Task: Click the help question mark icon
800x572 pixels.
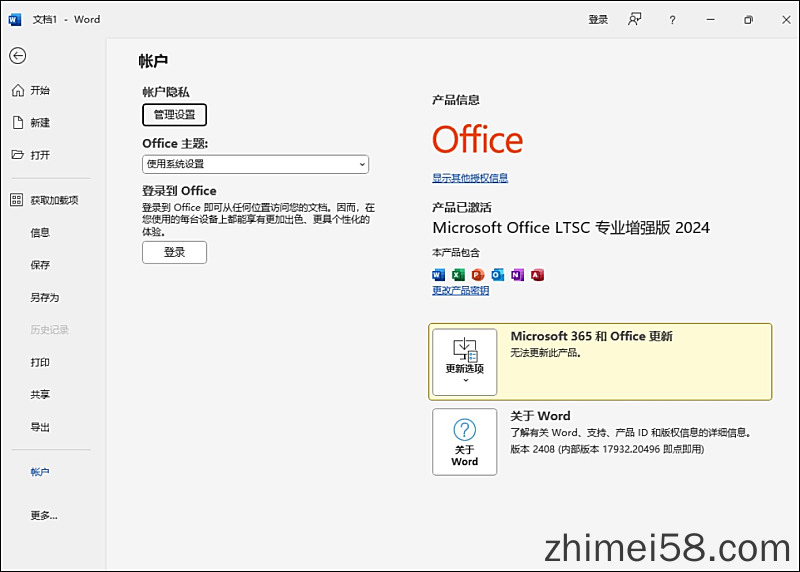Action: pyautogui.click(x=672, y=19)
